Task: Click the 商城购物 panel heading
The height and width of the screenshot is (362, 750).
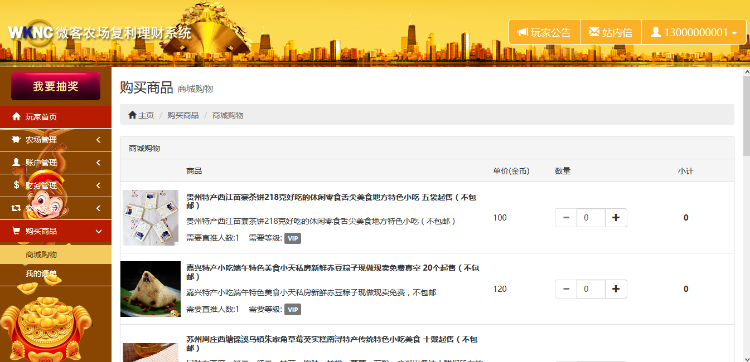Action: pos(144,148)
